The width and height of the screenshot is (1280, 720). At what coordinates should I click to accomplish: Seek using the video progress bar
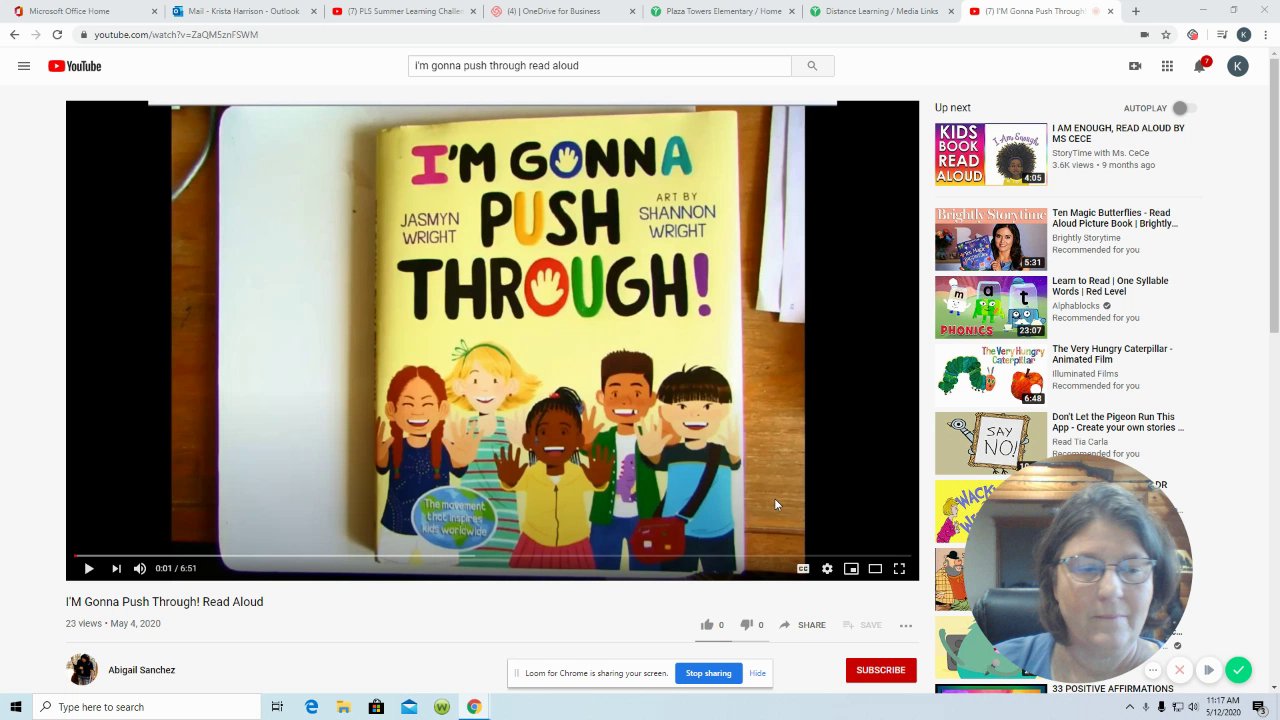point(492,555)
